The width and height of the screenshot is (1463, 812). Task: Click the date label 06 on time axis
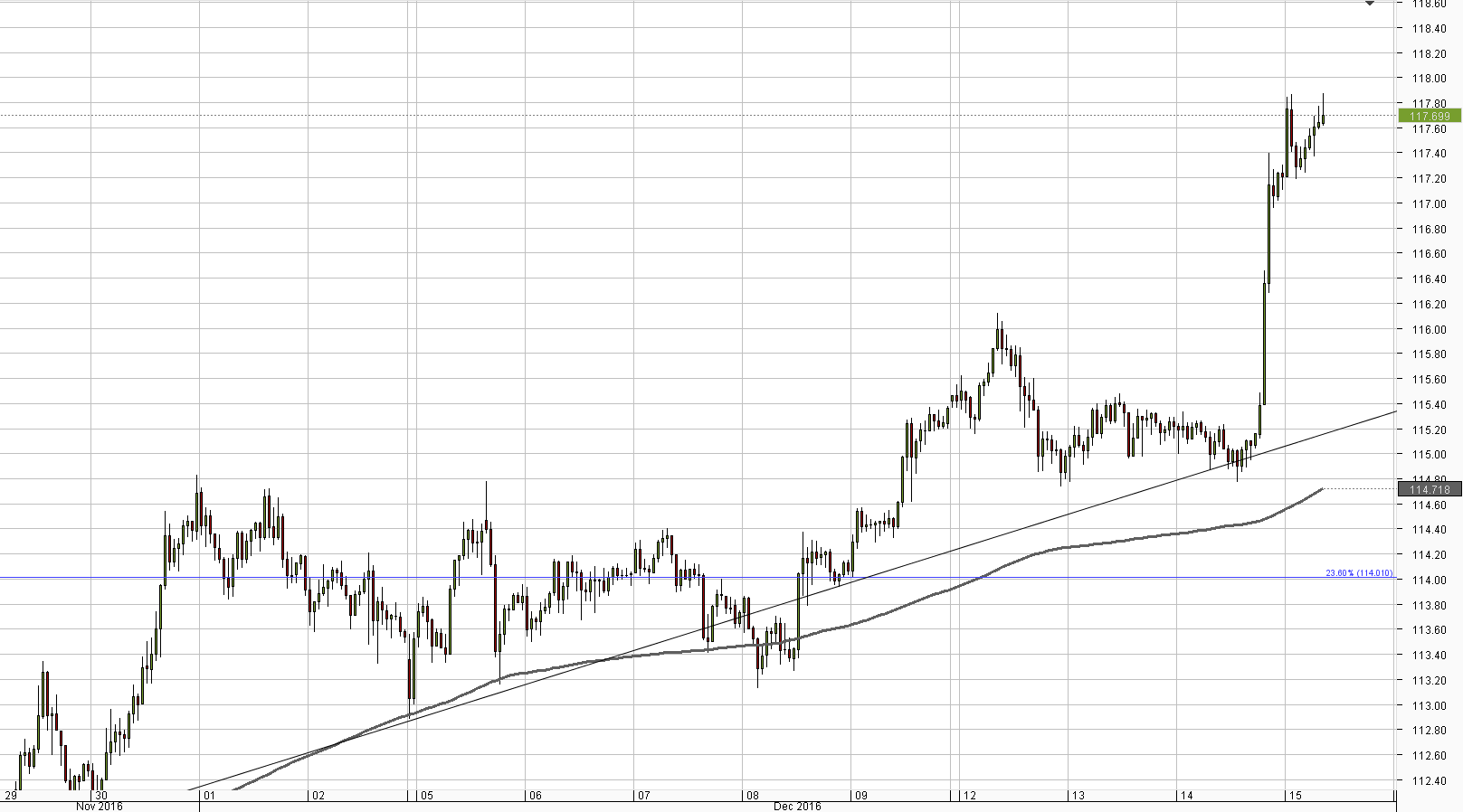536,796
